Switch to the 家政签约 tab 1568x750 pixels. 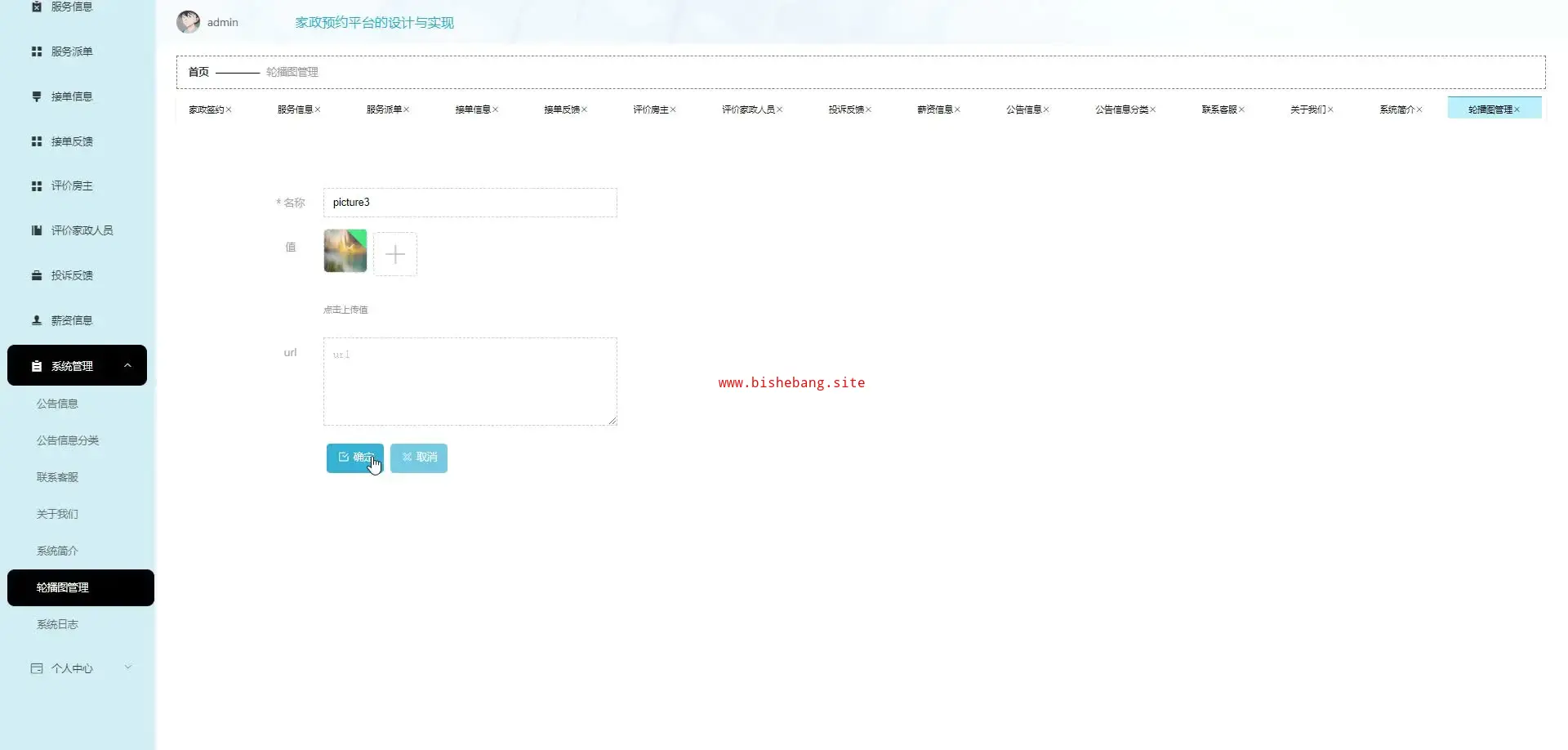(206, 109)
